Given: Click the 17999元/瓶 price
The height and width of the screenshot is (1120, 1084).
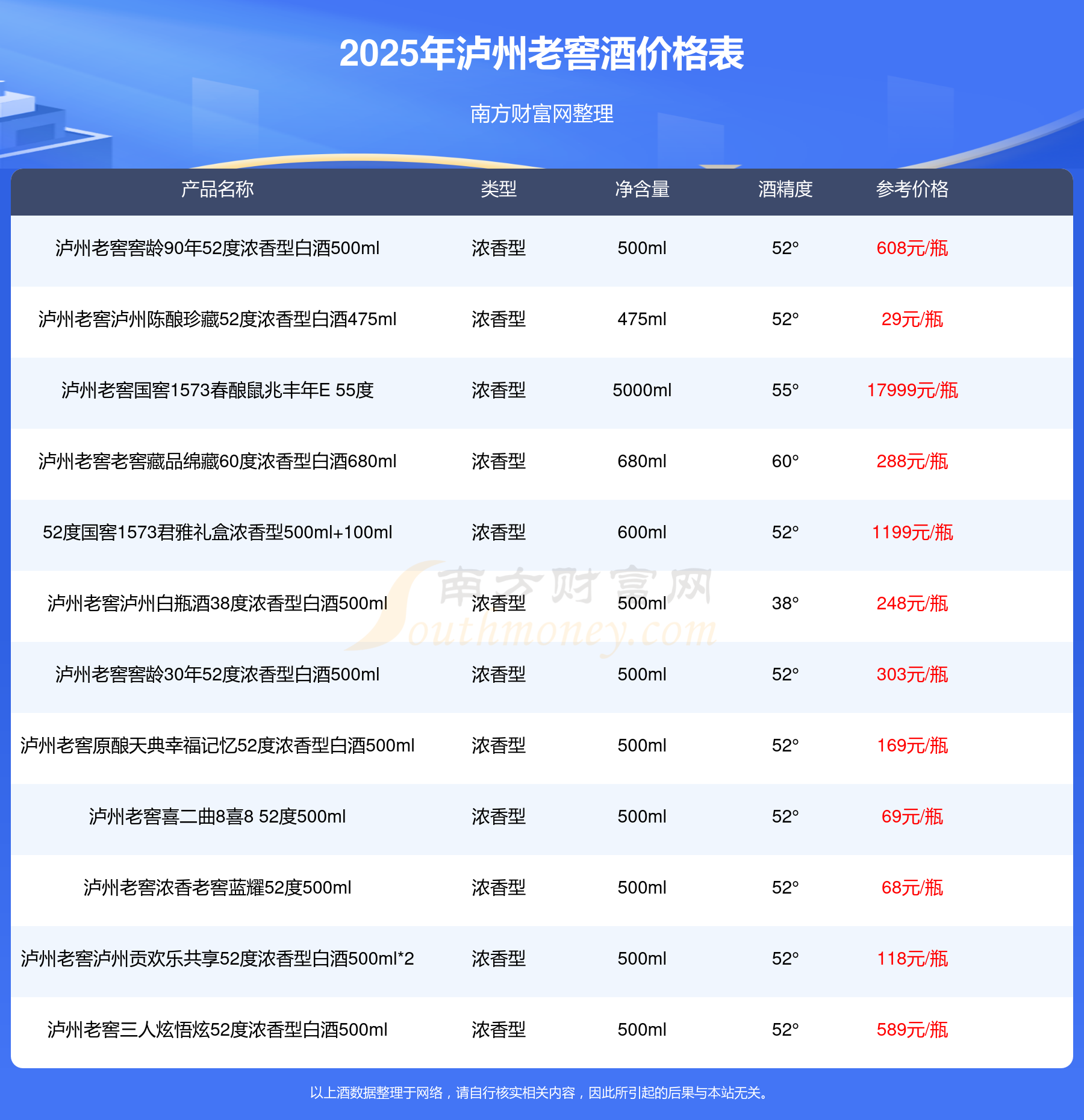Looking at the screenshot, I should (x=912, y=390).
